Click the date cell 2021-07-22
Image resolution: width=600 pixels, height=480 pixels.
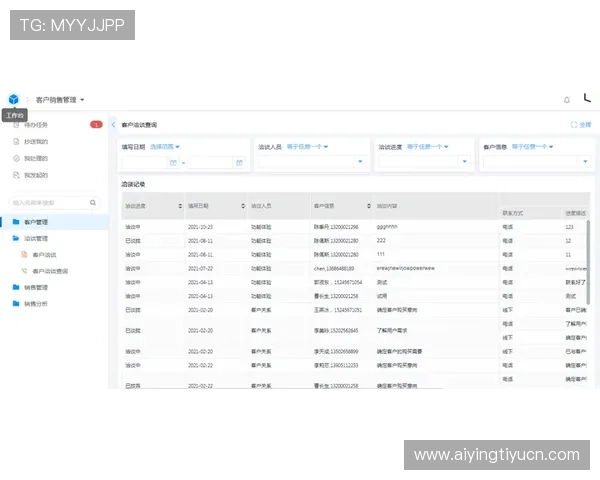(201, 268)
